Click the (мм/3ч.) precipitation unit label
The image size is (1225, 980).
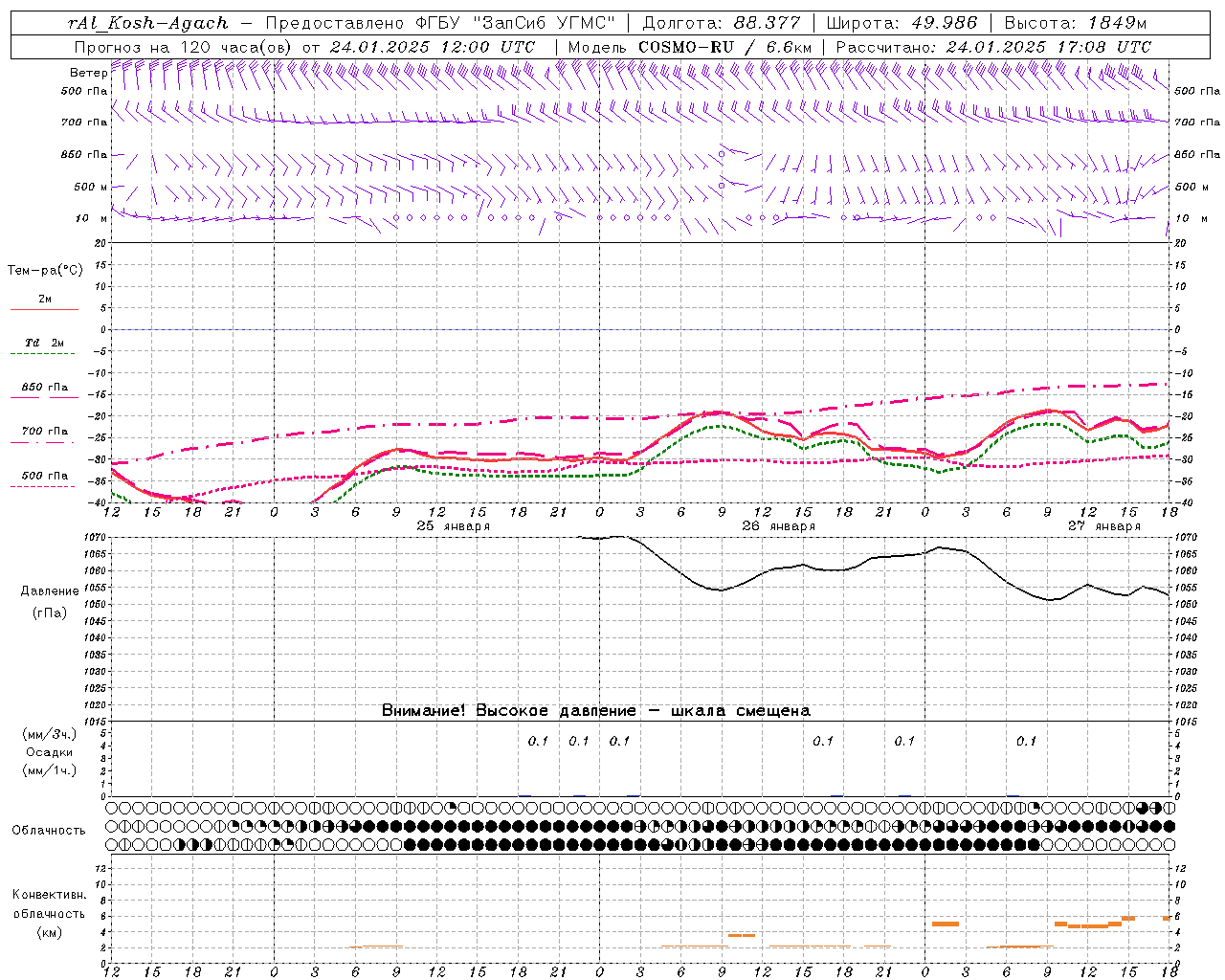coord(50,734)
